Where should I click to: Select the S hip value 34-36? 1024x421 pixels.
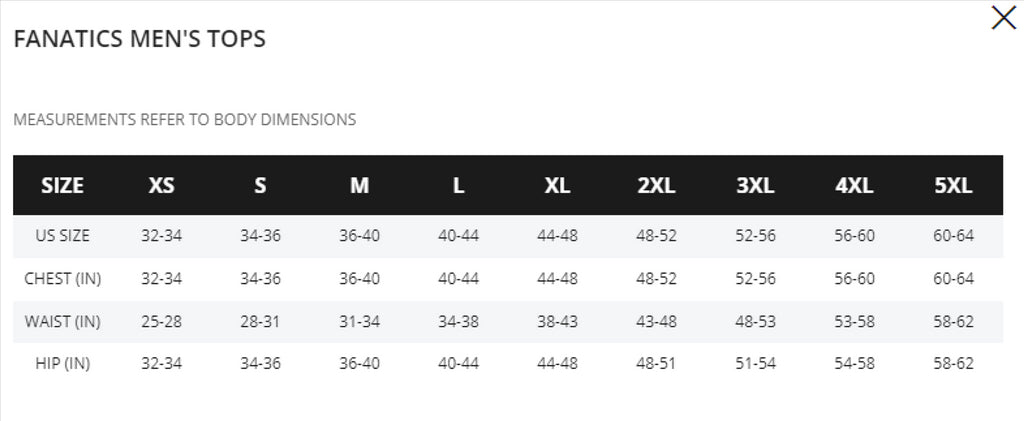[x=261, y=364]
